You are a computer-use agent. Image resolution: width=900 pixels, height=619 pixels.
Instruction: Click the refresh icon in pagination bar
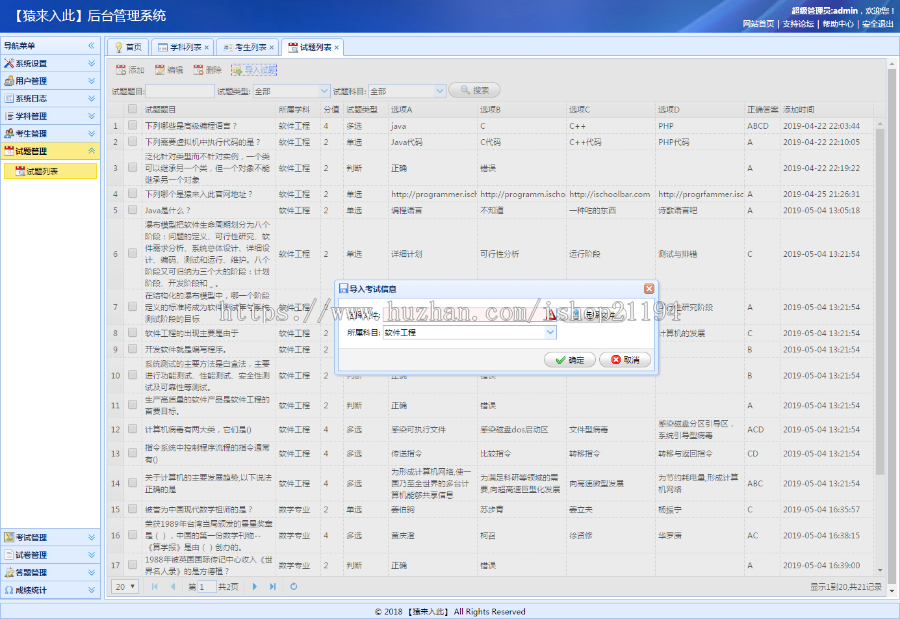[x=293, y=587]
